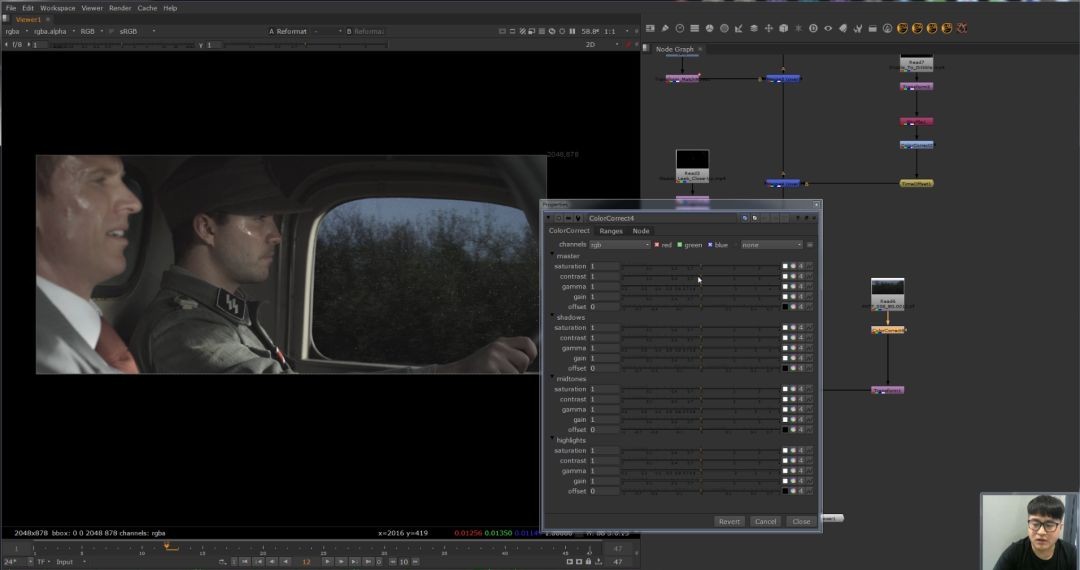The image size is (1080, 570).
Task: Click the master saturation slider
Action: [700, 266]
